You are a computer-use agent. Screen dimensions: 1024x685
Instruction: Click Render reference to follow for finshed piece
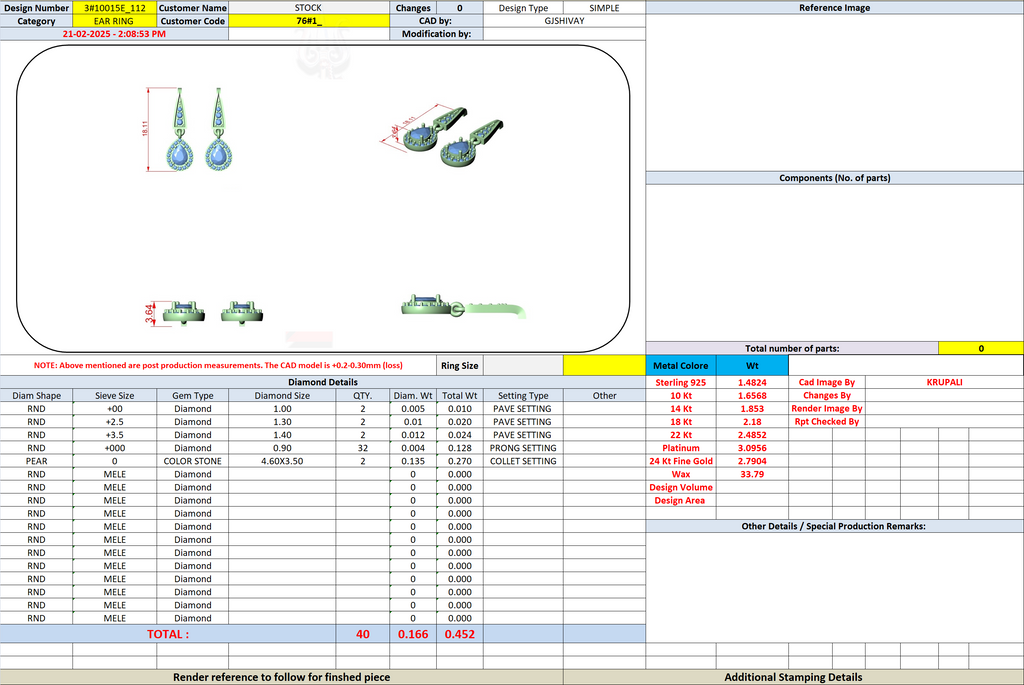click(x=281, y=677)
